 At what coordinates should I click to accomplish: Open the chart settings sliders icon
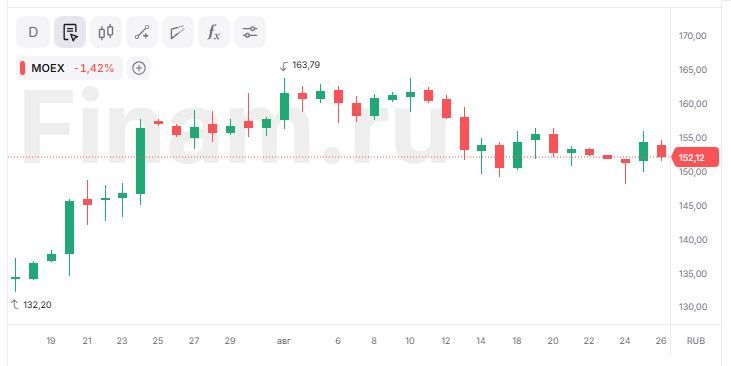[250, 32]
